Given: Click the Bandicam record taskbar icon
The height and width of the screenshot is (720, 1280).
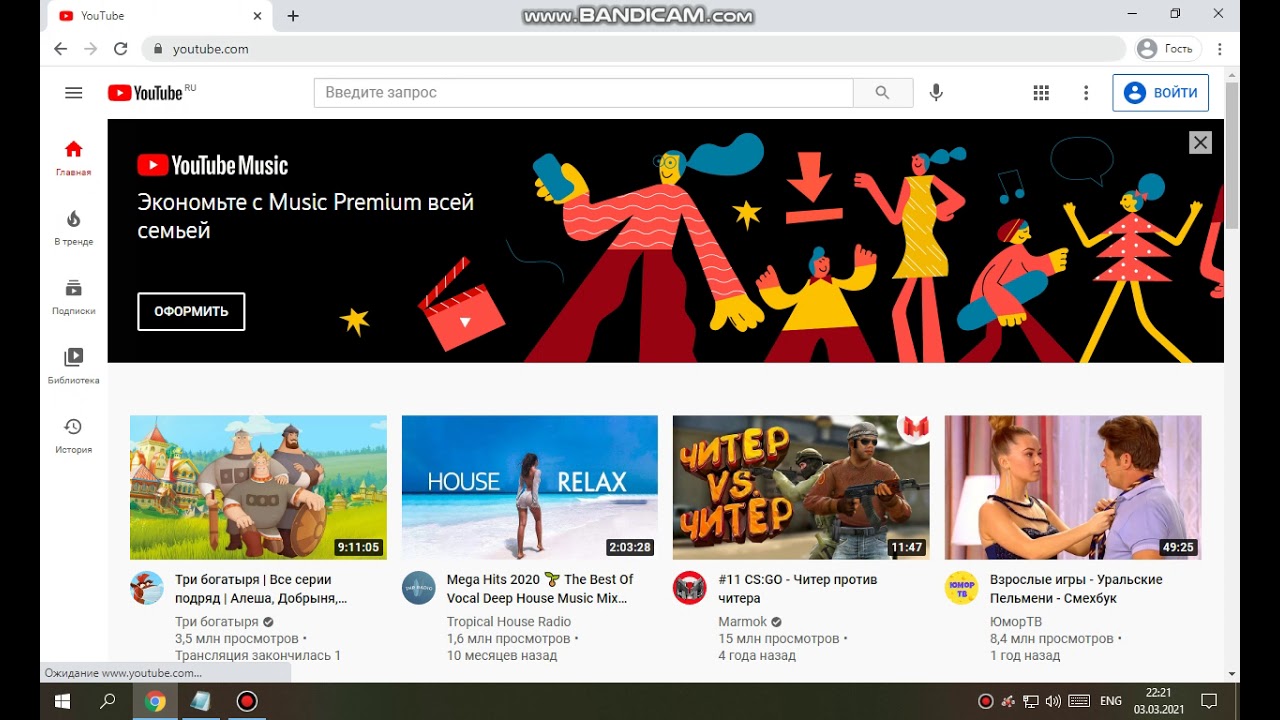Looking at the screenshot, I should [247, 701].
